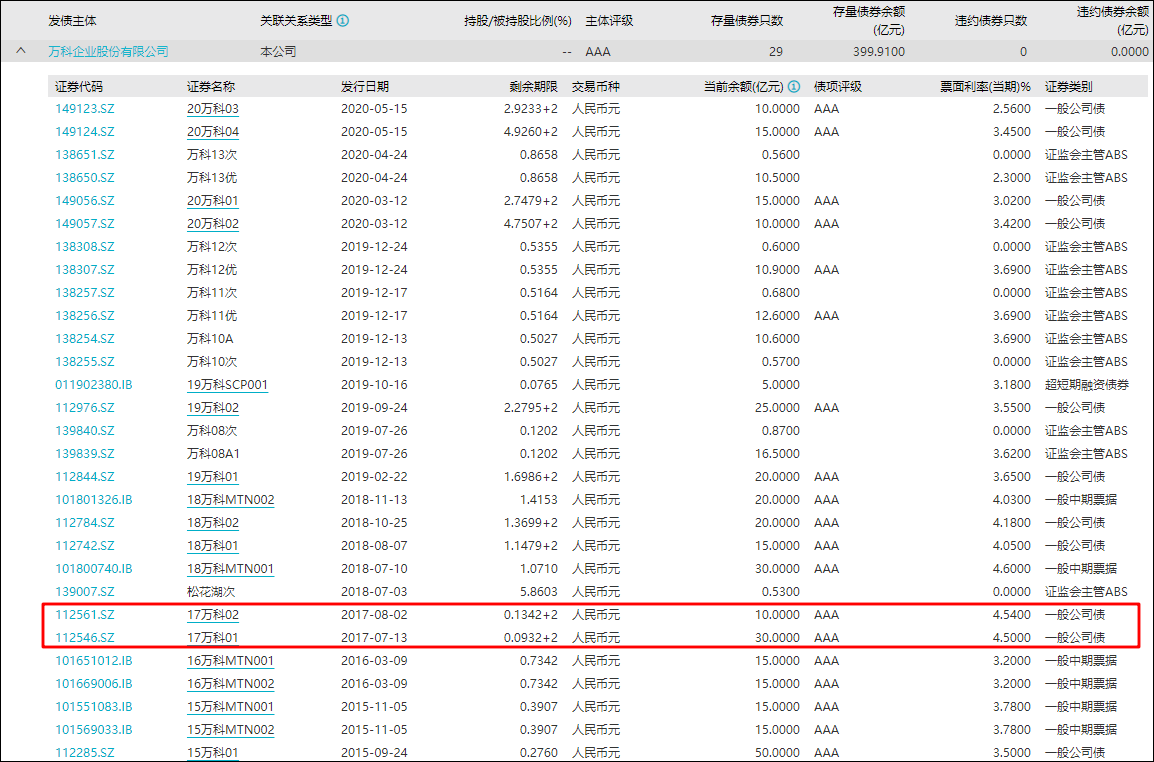The height and width of the screenshot is (762, 1154).
Task: Click the 发行日期 column header
Action: pos(365,86)
